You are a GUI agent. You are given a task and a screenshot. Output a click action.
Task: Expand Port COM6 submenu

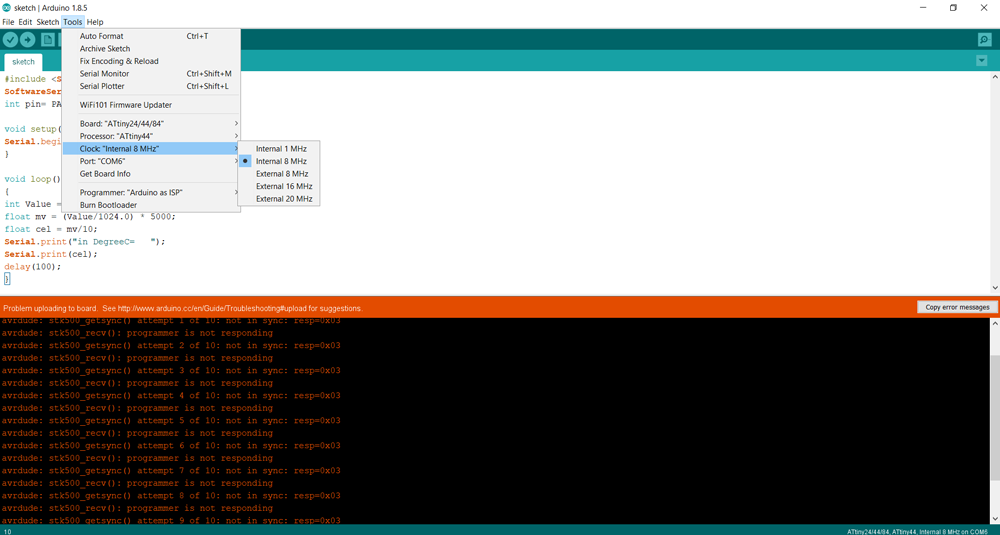(151, 161)
